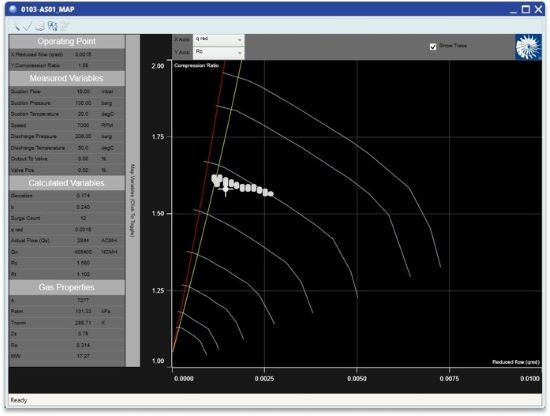Click the printer icon in toolbar
Image resolution: width=550 pixels, height=416 pixels.
click(40, 26)
